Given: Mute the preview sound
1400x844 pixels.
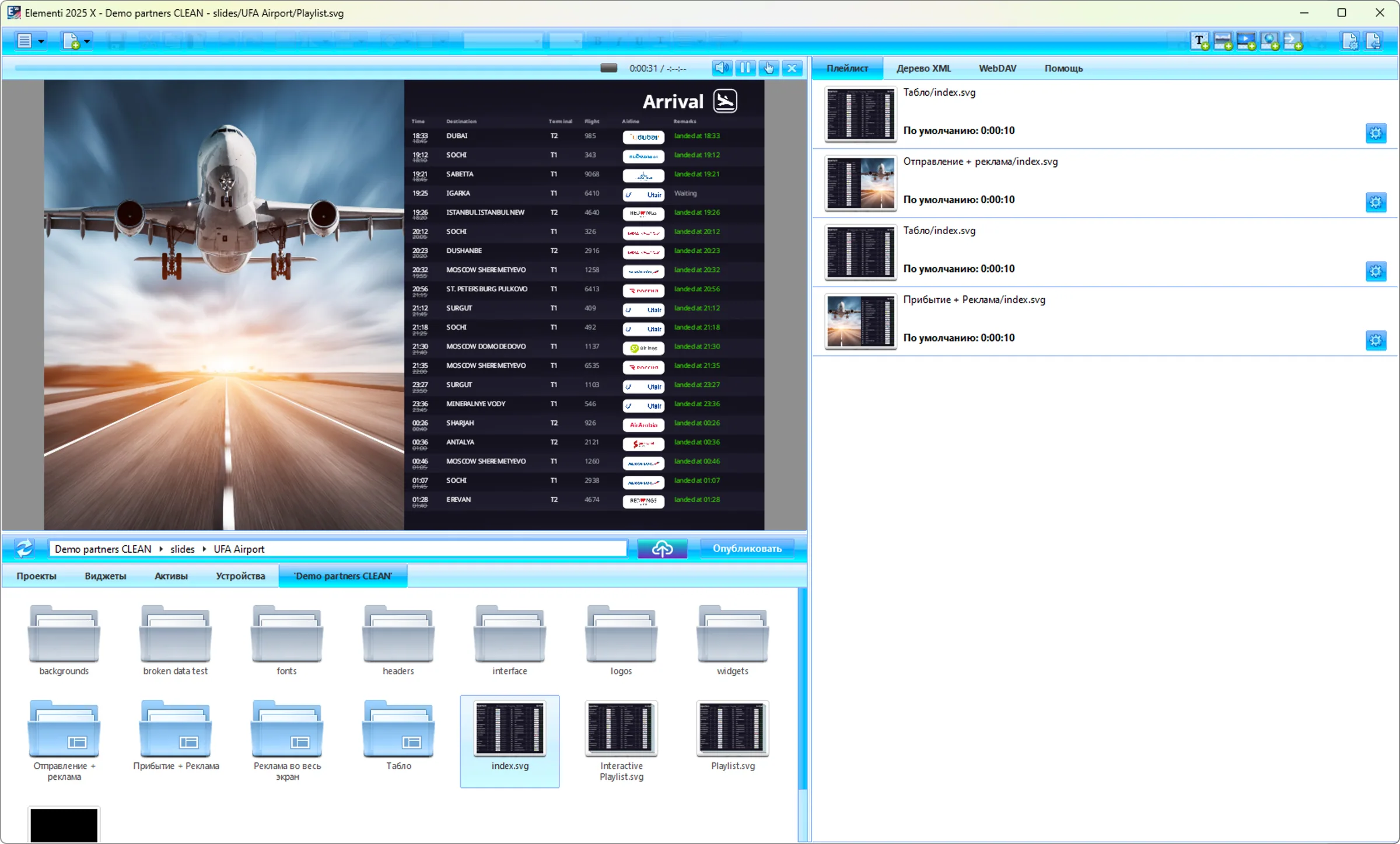Looking at the screenshot, I should (722, 68).
